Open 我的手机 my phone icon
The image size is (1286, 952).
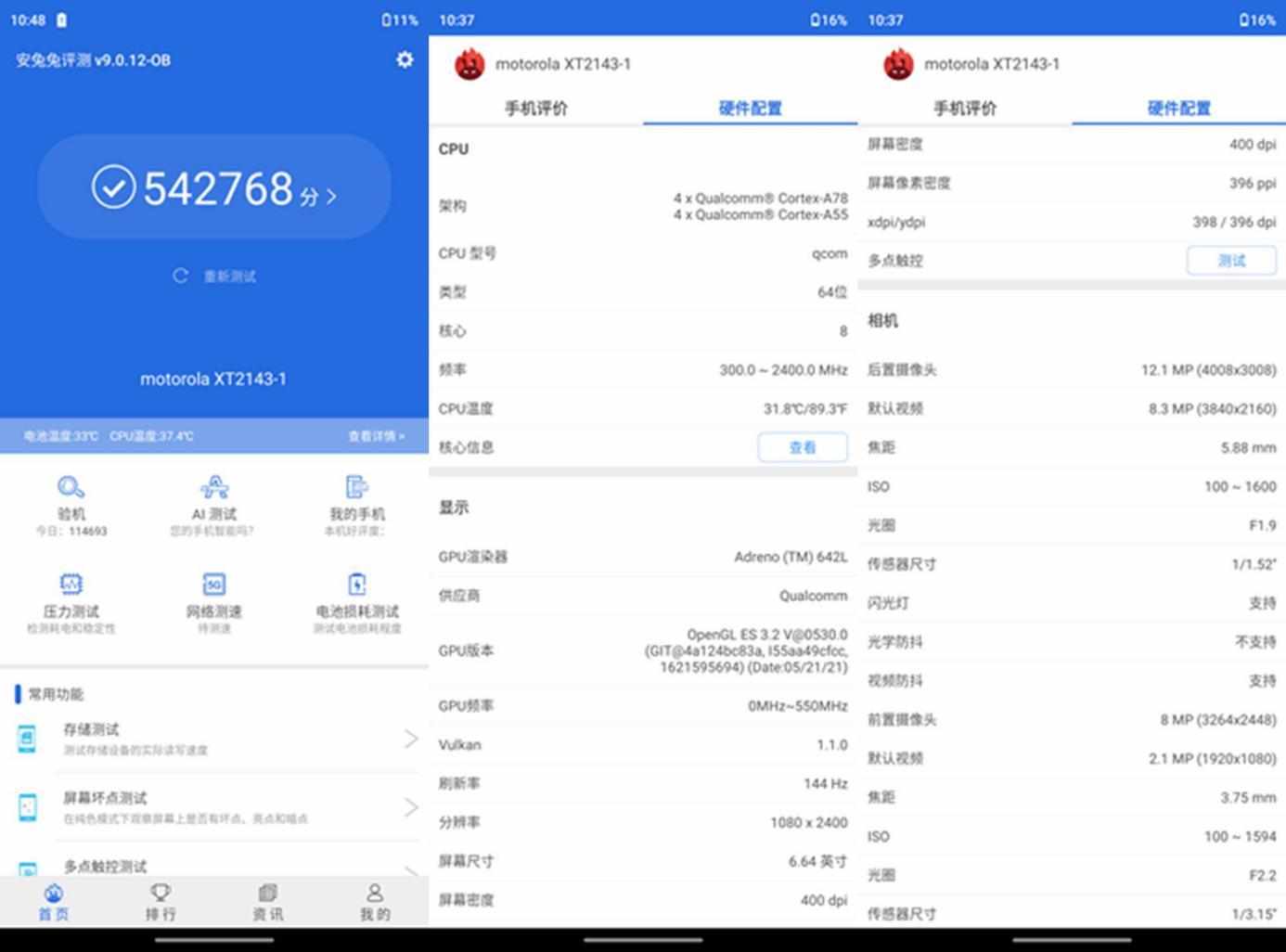point(357,487)
